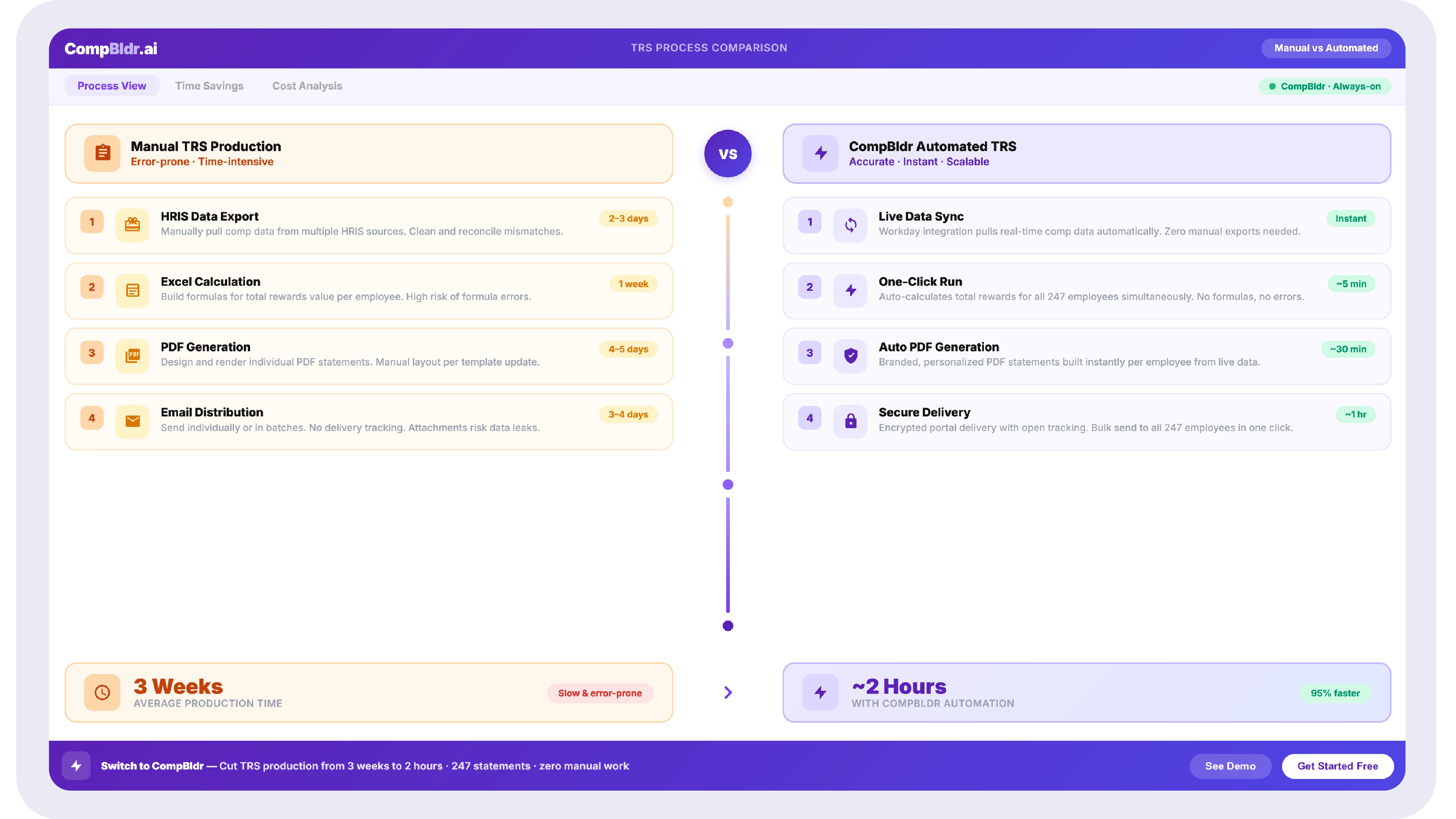Click the See Demo button
1456x819 pixels.
tap(1230, 766)
